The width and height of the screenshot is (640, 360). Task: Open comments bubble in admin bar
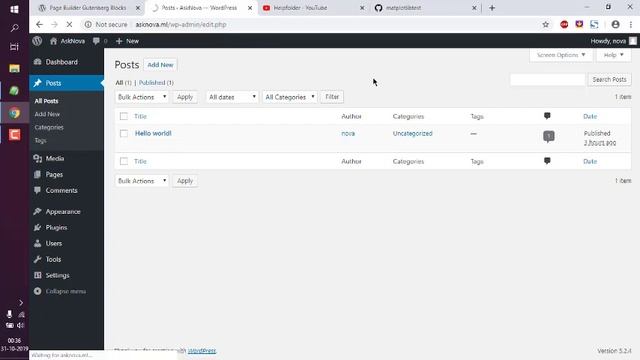(x=100, y=41)
